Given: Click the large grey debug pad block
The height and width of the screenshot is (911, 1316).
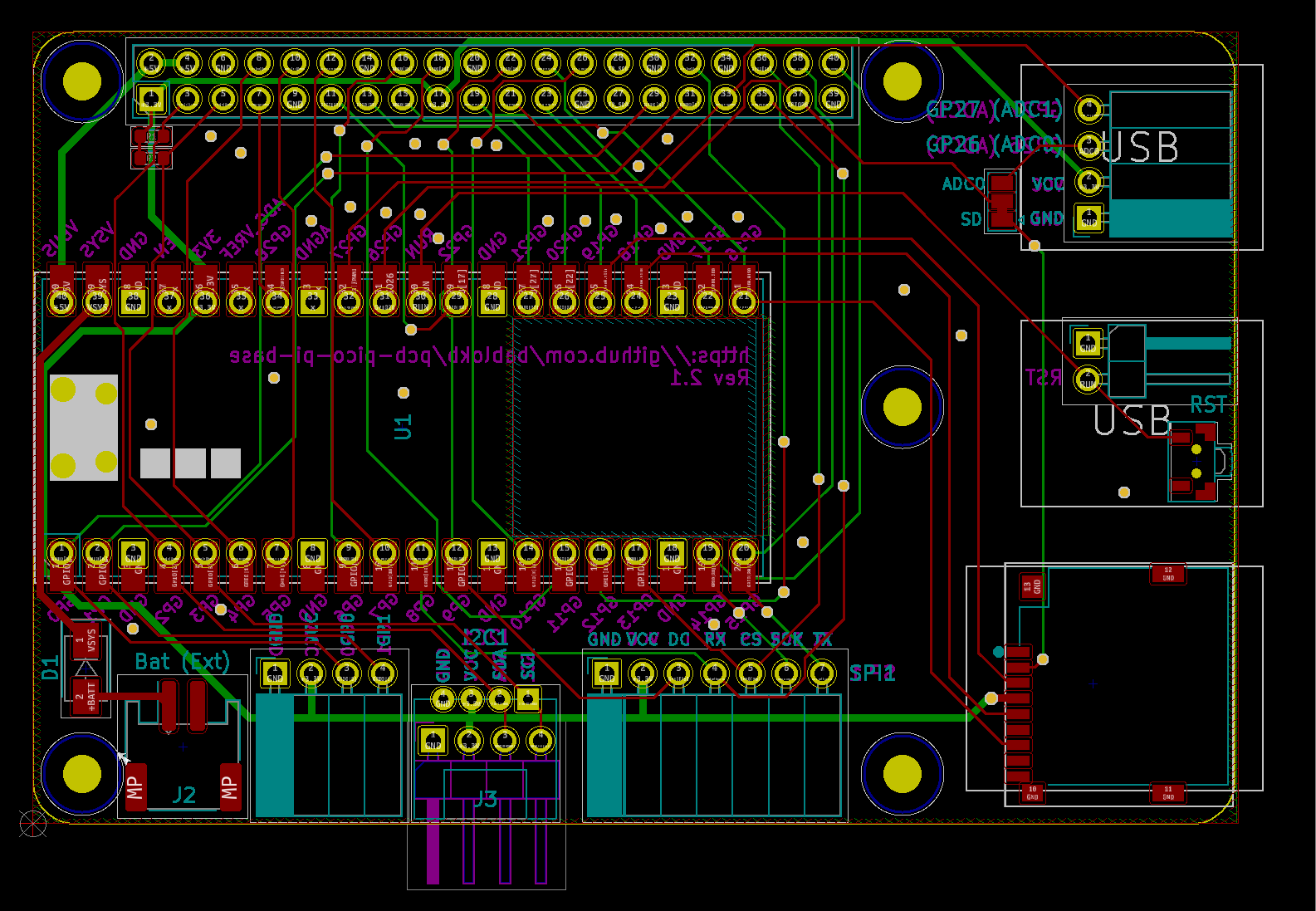Looking at the screenshot, I should click(84, 428).
